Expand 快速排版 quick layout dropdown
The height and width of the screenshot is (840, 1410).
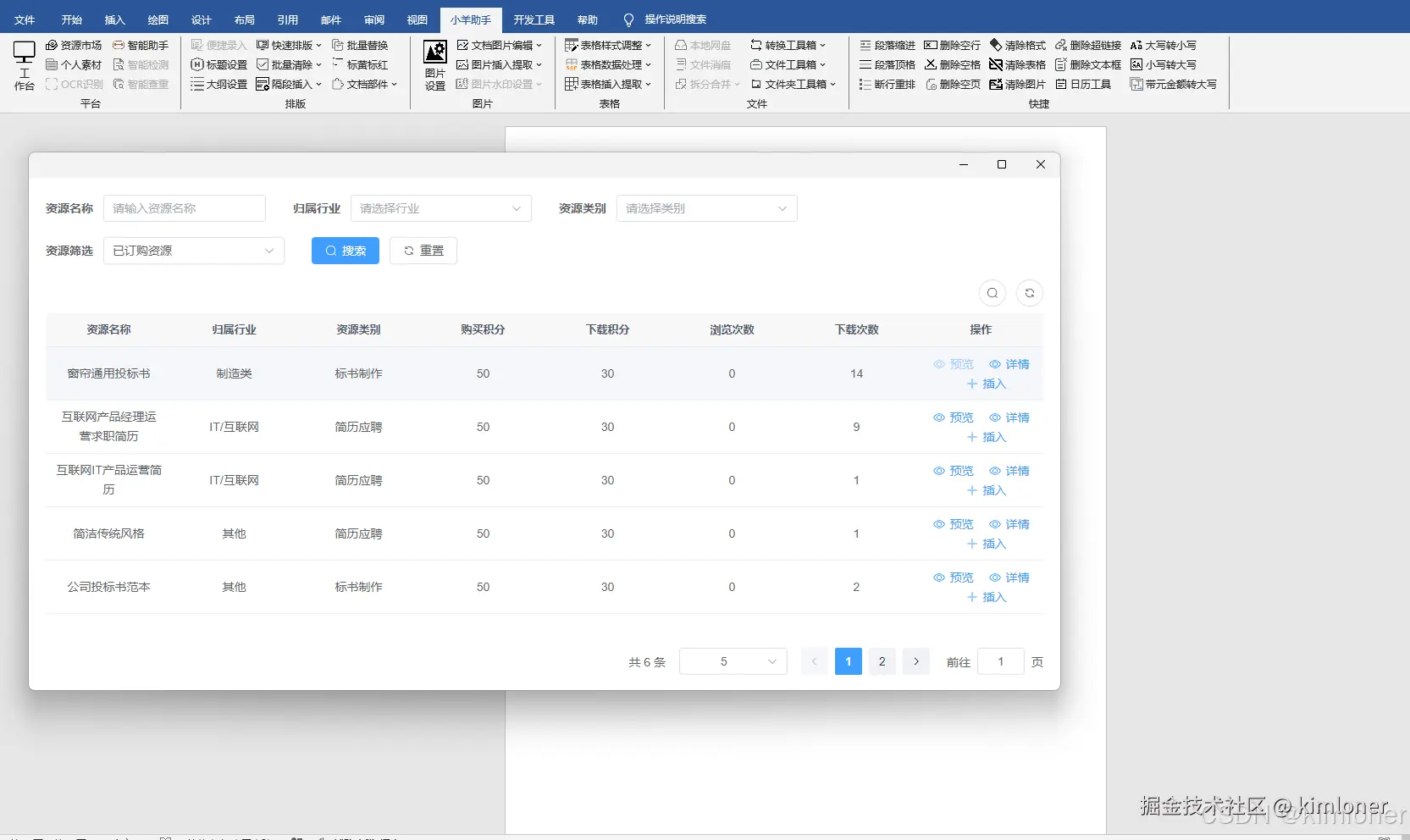(290, 45)
